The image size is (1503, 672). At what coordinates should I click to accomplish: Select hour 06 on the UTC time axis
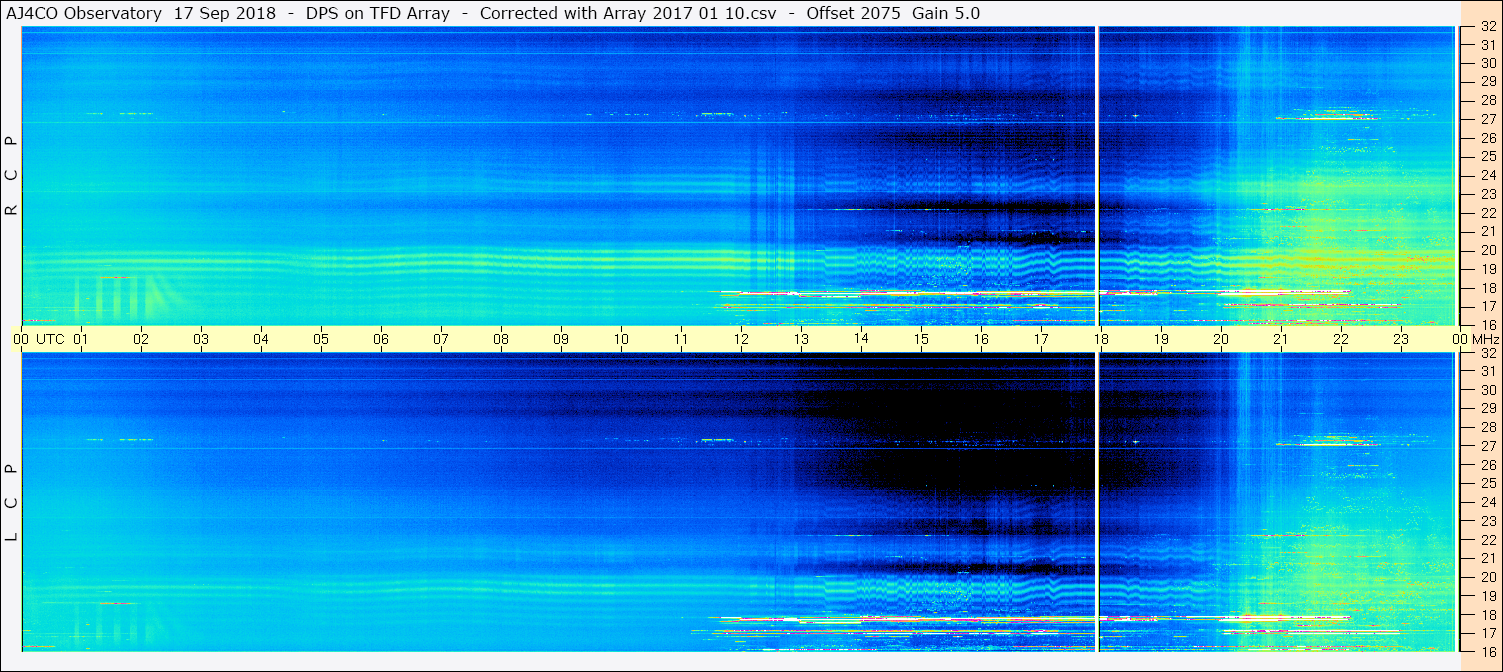click(381, 339)
